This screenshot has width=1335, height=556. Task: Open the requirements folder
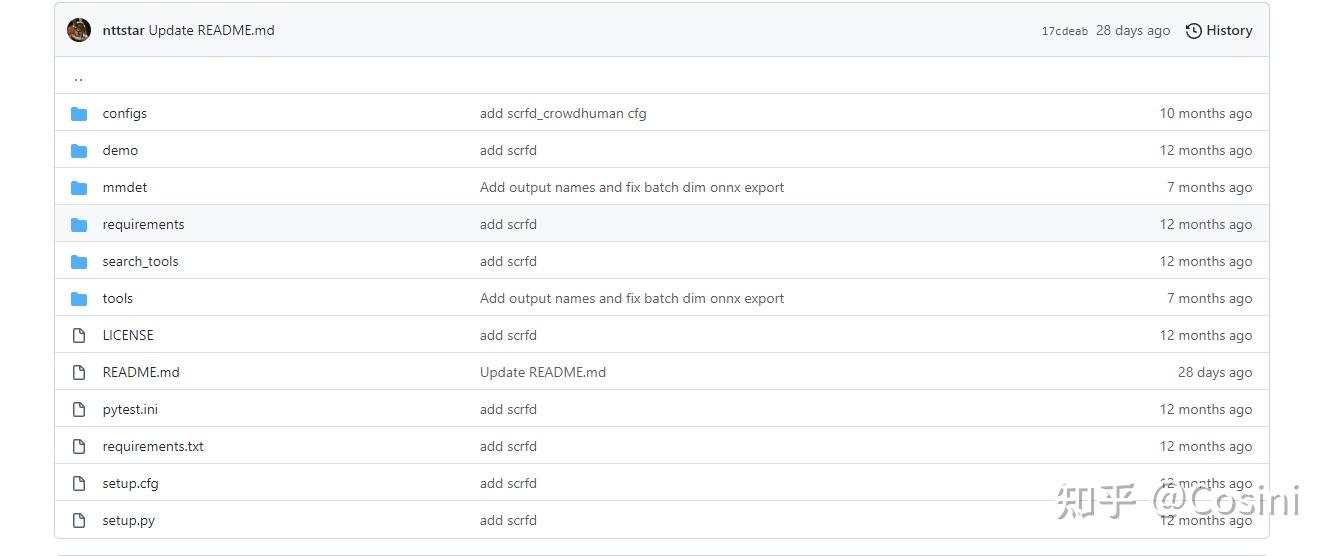(143, 225)
